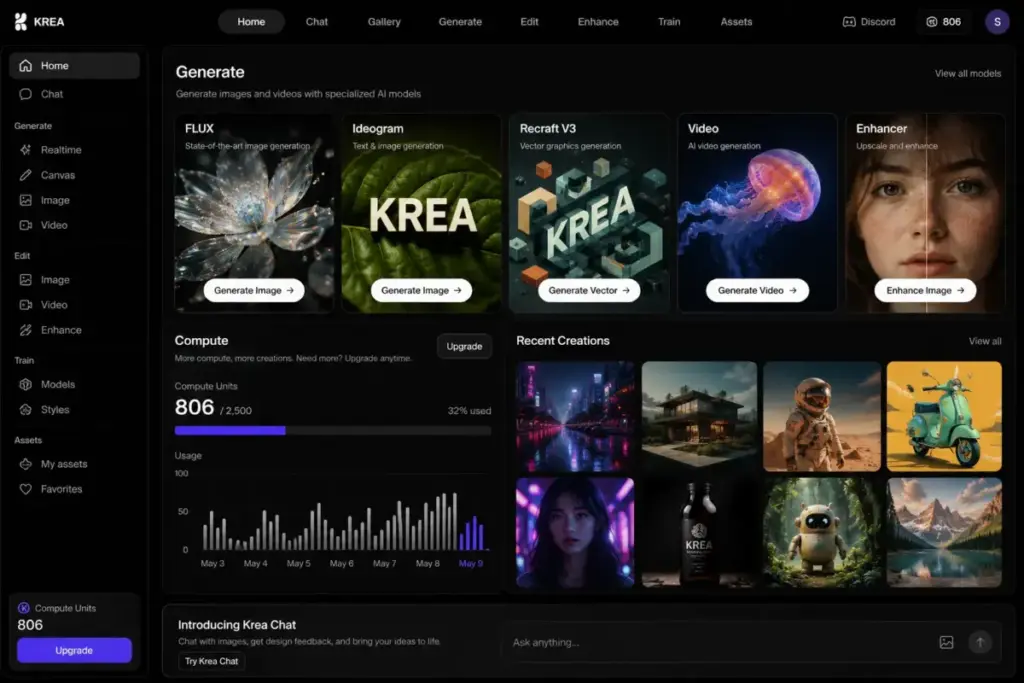This screenshot has height=683, width=1024.
Task: Open Chat in the left sidebar
Action: point(74,94)
